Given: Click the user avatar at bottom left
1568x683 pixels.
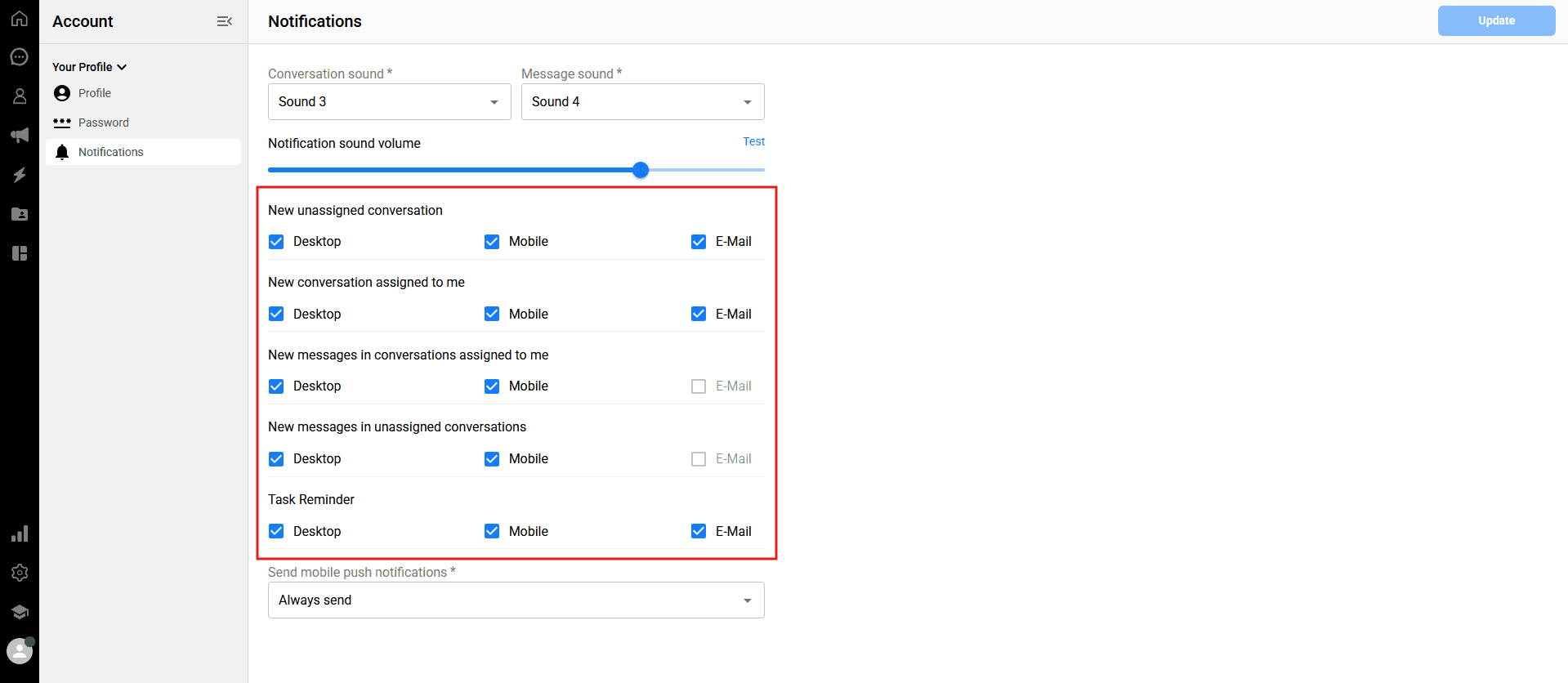Looking at the screenshot, I should click(20, 651).
